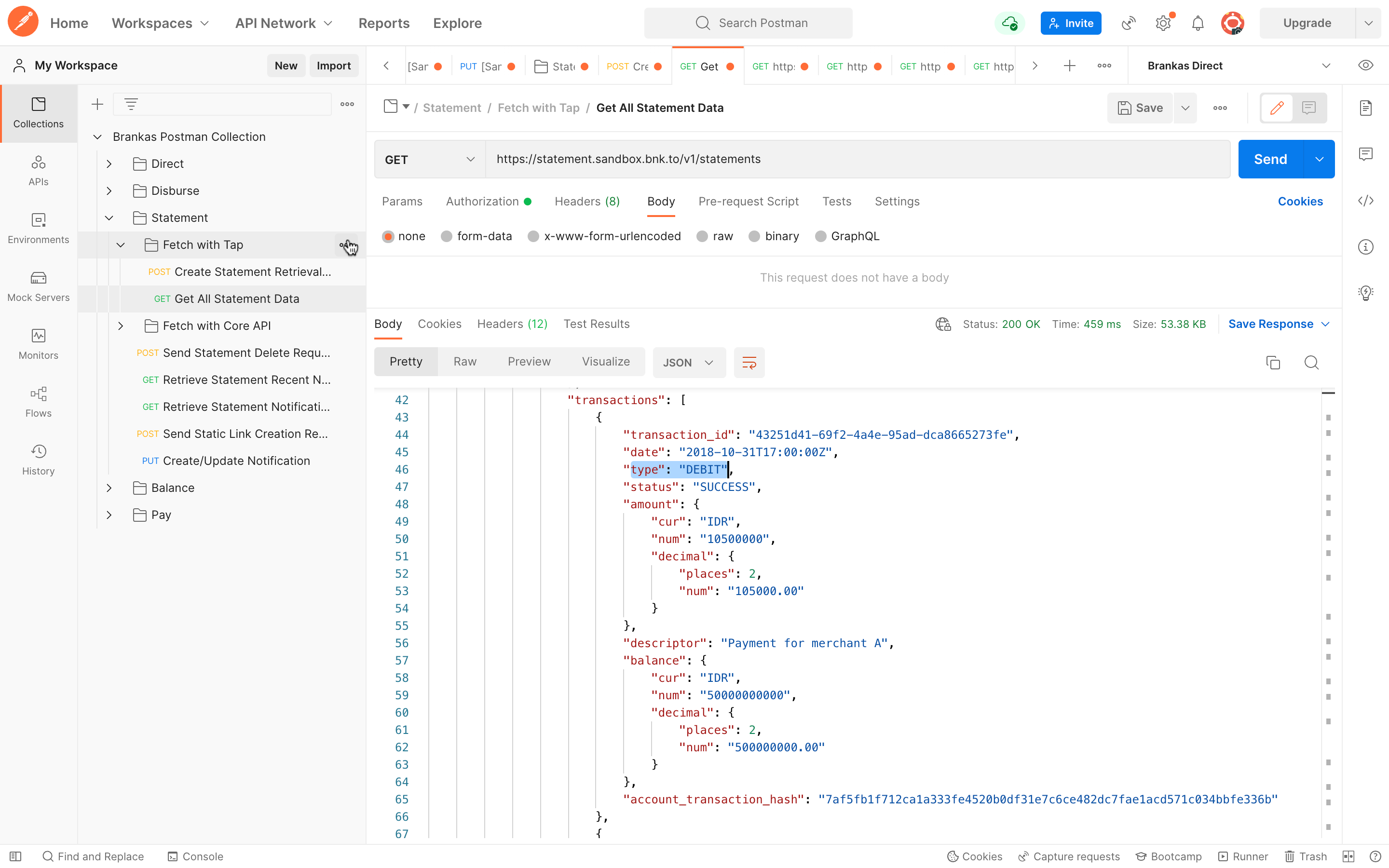The width and height of the screenshot is (1389, 868).
Task: Search within the response body
Action: point(1311,363)
